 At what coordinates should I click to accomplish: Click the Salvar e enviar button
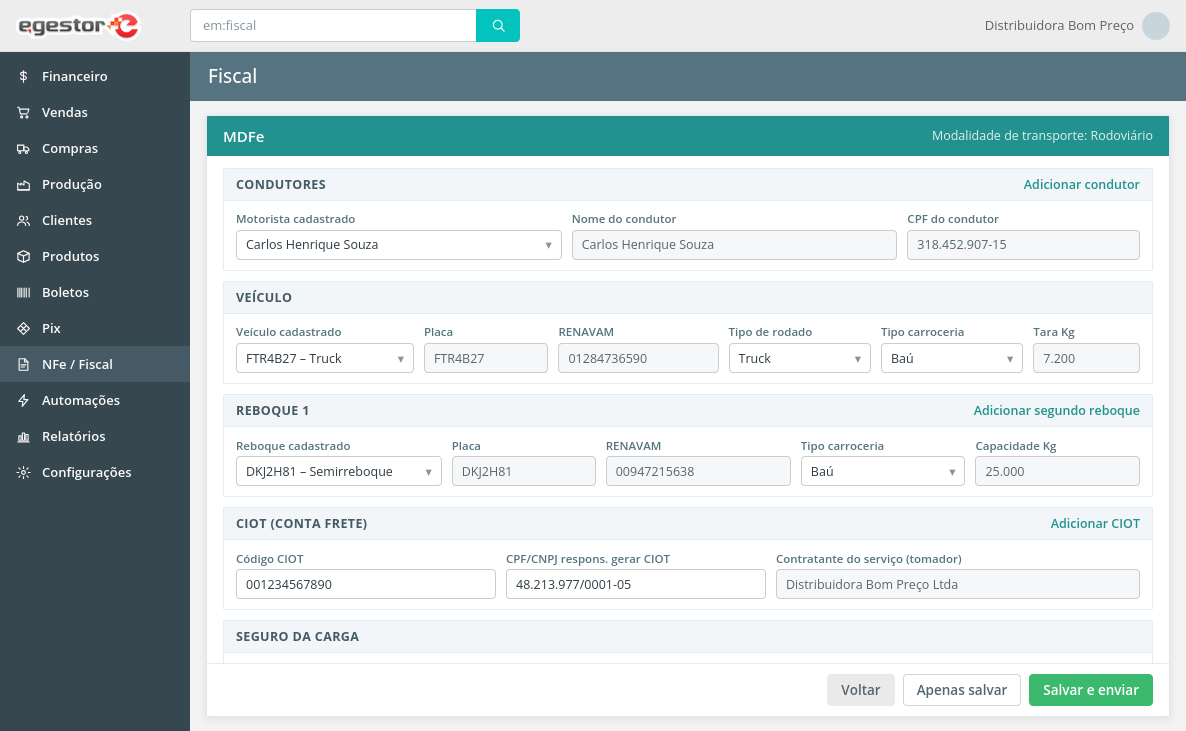tap(1091, 690)
